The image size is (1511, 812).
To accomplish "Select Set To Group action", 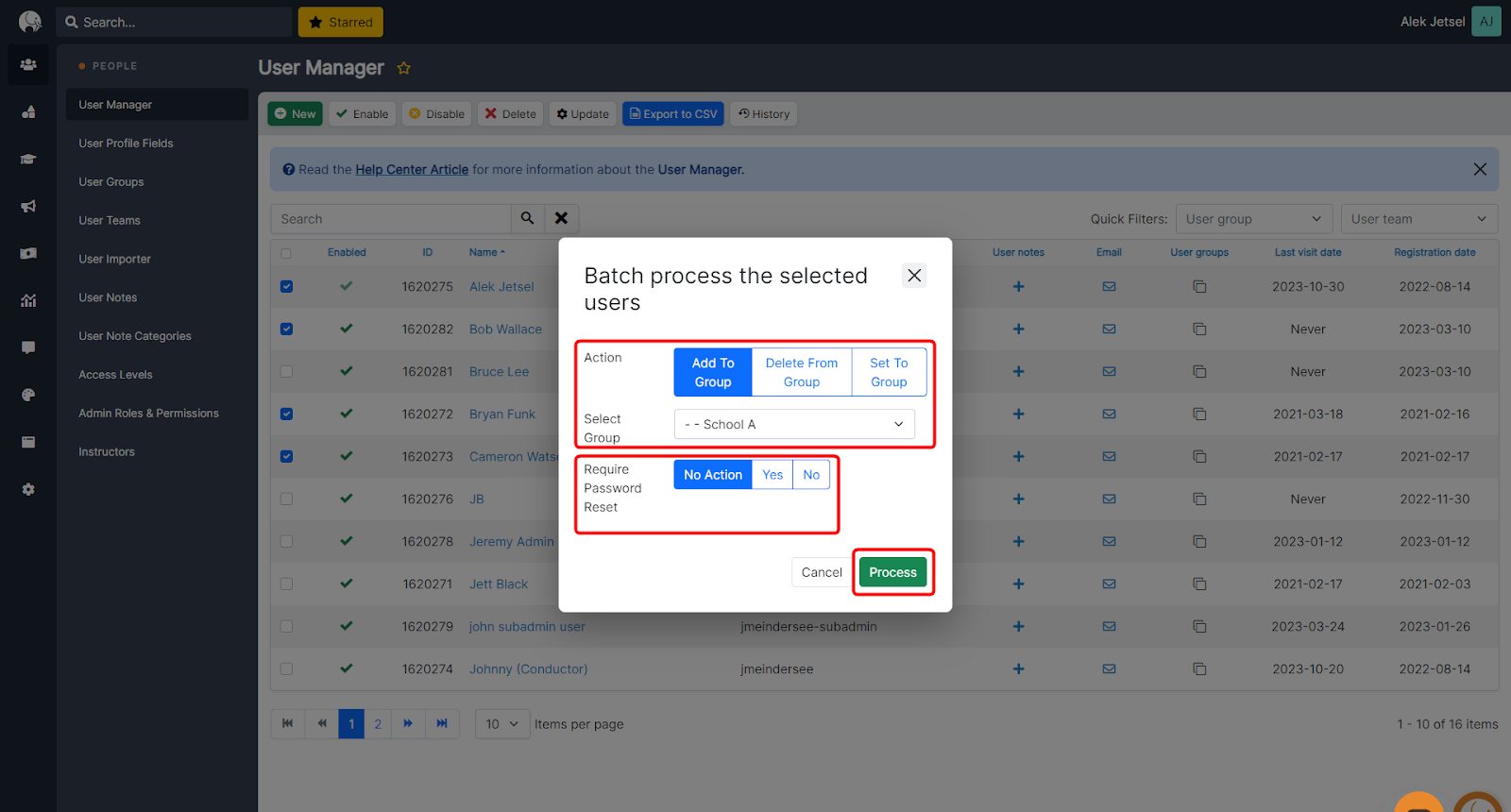I will pos(889,372).
